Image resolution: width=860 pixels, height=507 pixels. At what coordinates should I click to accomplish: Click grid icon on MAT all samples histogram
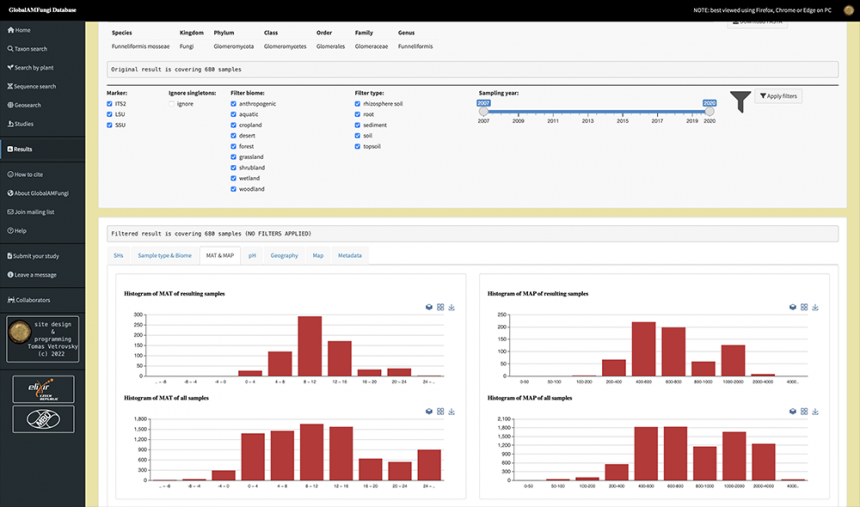[x=440, y=412]
